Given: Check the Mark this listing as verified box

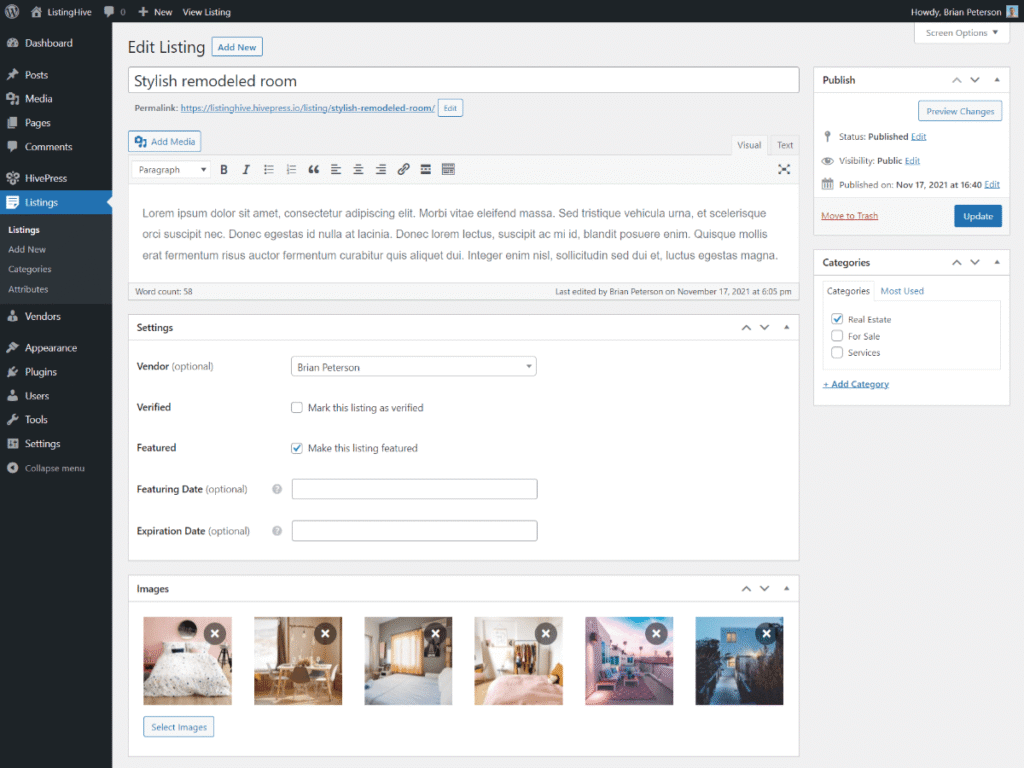Looking at the screenshot, I should pyautogui.click(x=297, y=407).
